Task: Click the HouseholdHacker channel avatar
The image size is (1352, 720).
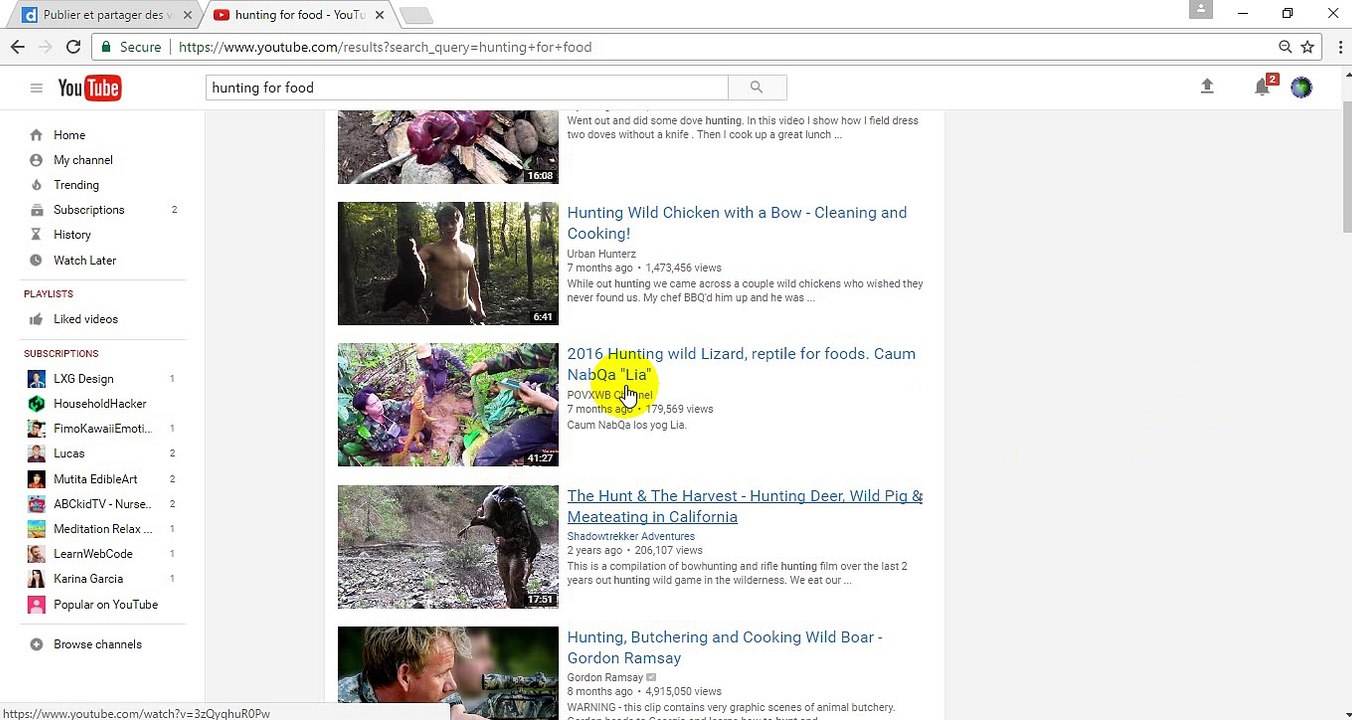Action: [x=36, y=404]
